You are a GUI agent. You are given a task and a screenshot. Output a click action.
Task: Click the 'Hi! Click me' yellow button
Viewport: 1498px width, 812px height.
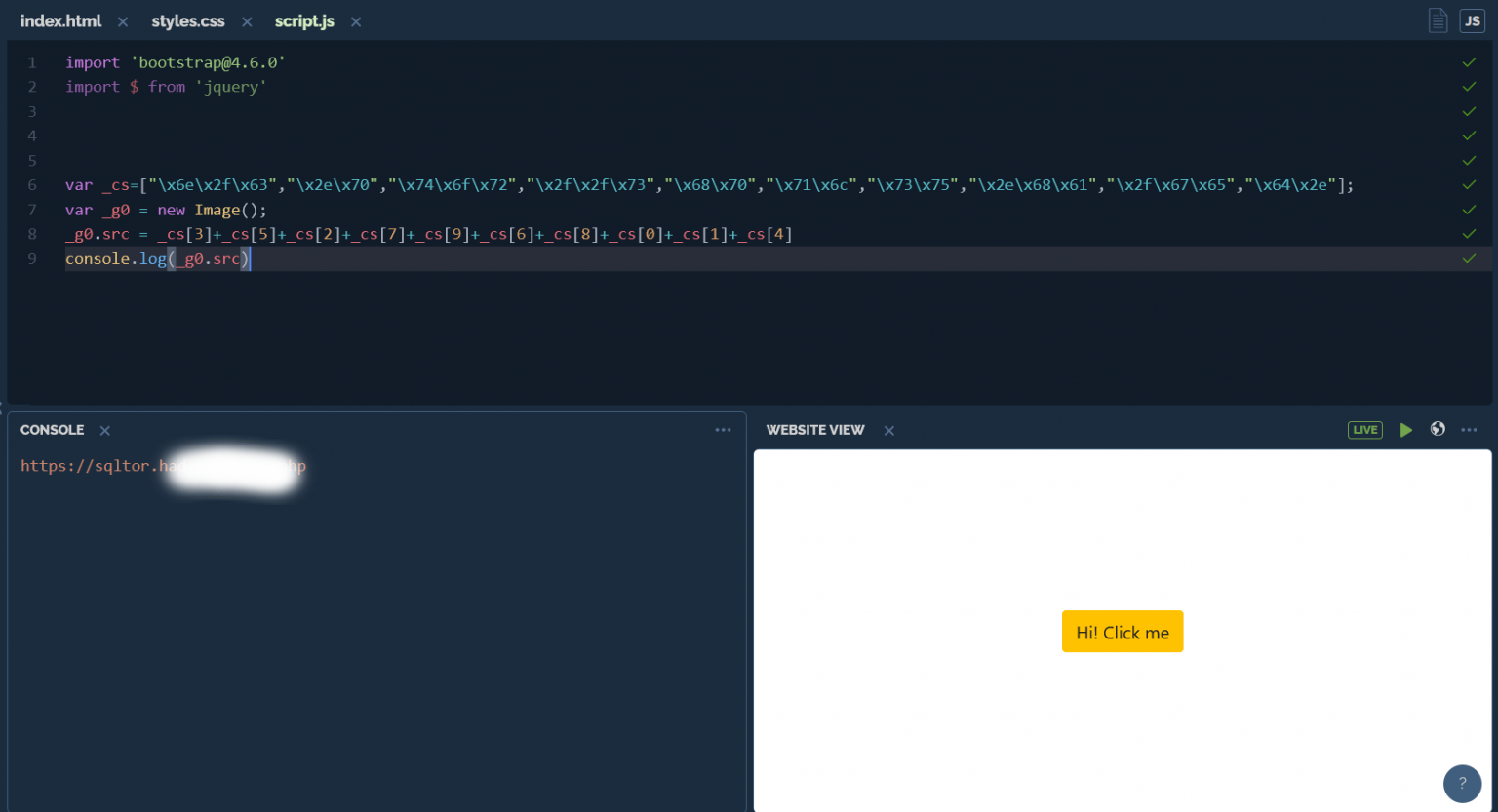click(1122, 631)
